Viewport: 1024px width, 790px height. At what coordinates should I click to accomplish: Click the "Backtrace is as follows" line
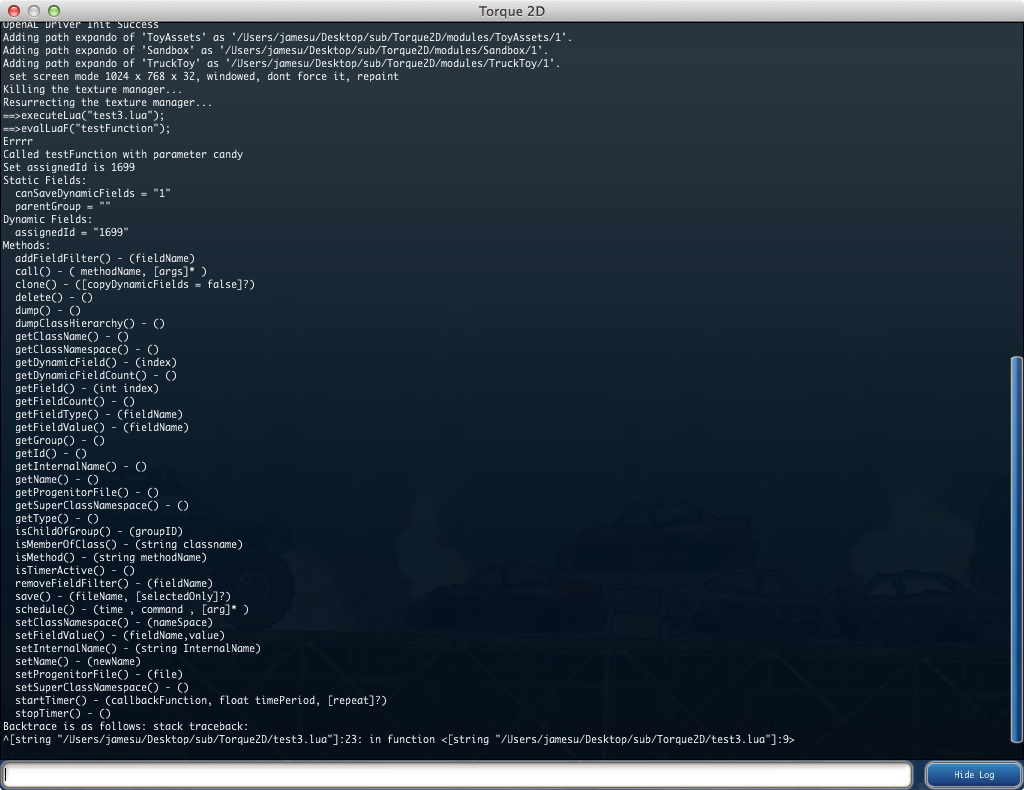coord(125,726)
